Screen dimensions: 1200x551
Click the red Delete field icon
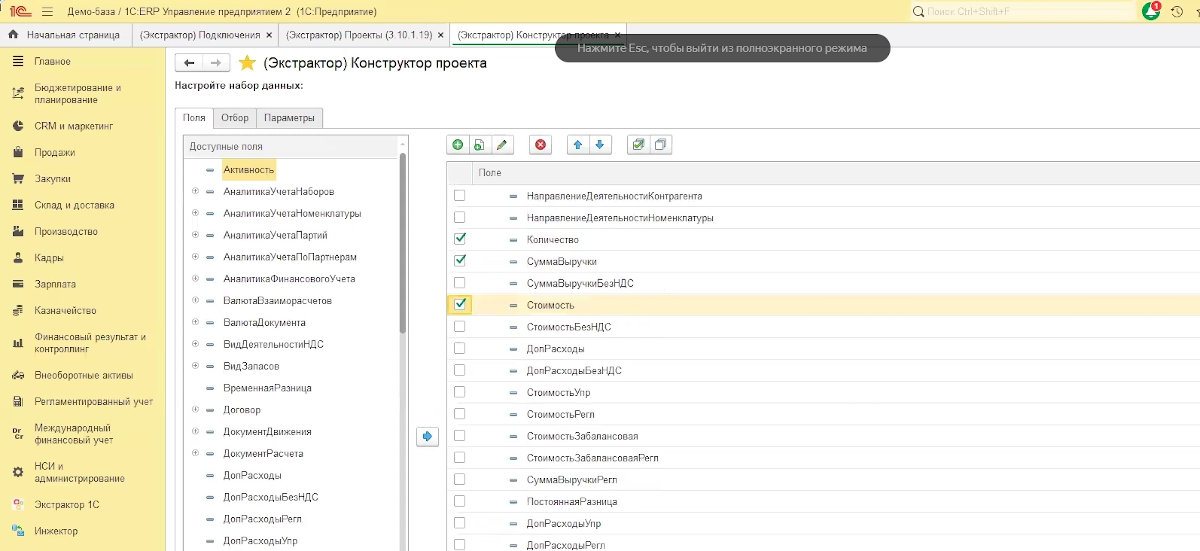pyautogui.click(x=541, y=145)
